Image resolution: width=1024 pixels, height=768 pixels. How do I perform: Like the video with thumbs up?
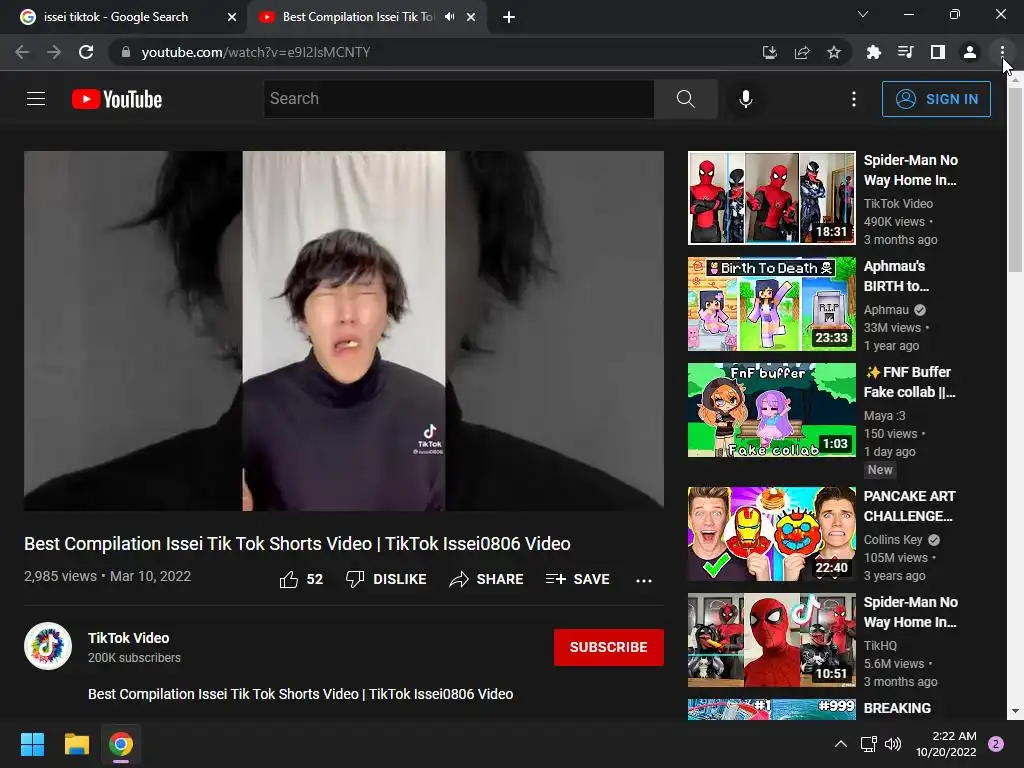tap(301, 579)
